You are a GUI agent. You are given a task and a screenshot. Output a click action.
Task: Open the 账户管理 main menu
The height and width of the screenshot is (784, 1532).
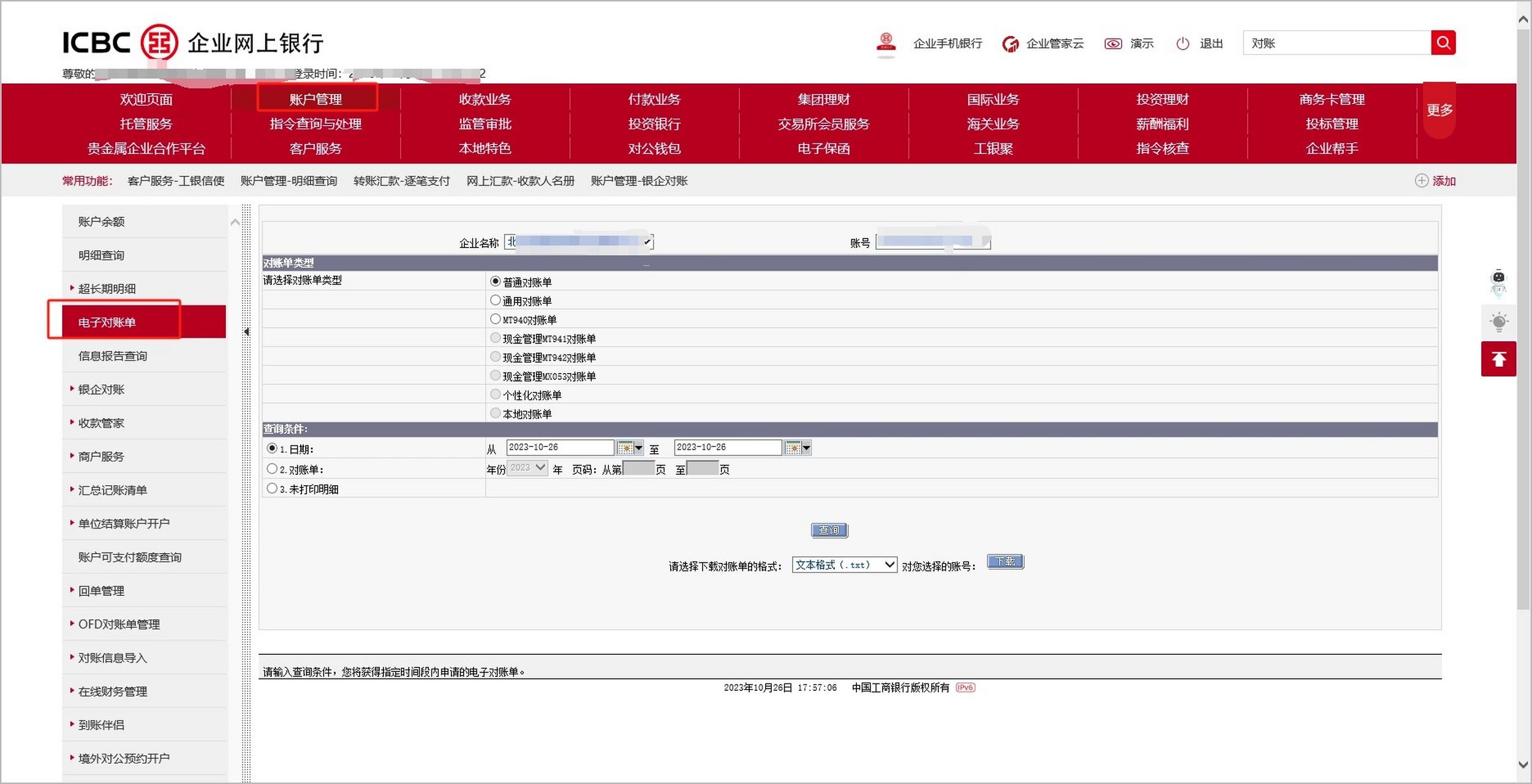[315, 99]
